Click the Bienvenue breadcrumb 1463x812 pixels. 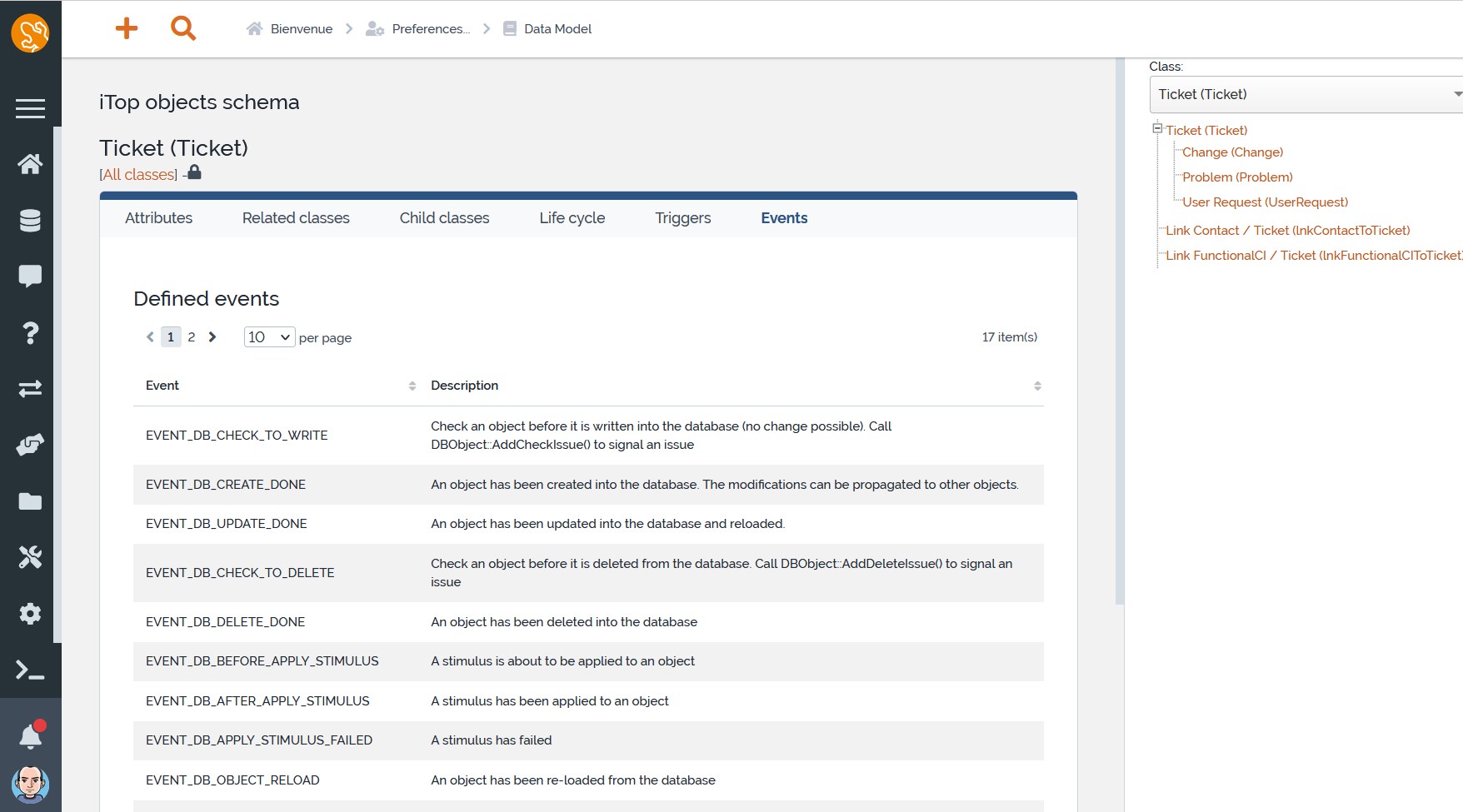click(301, 29)
